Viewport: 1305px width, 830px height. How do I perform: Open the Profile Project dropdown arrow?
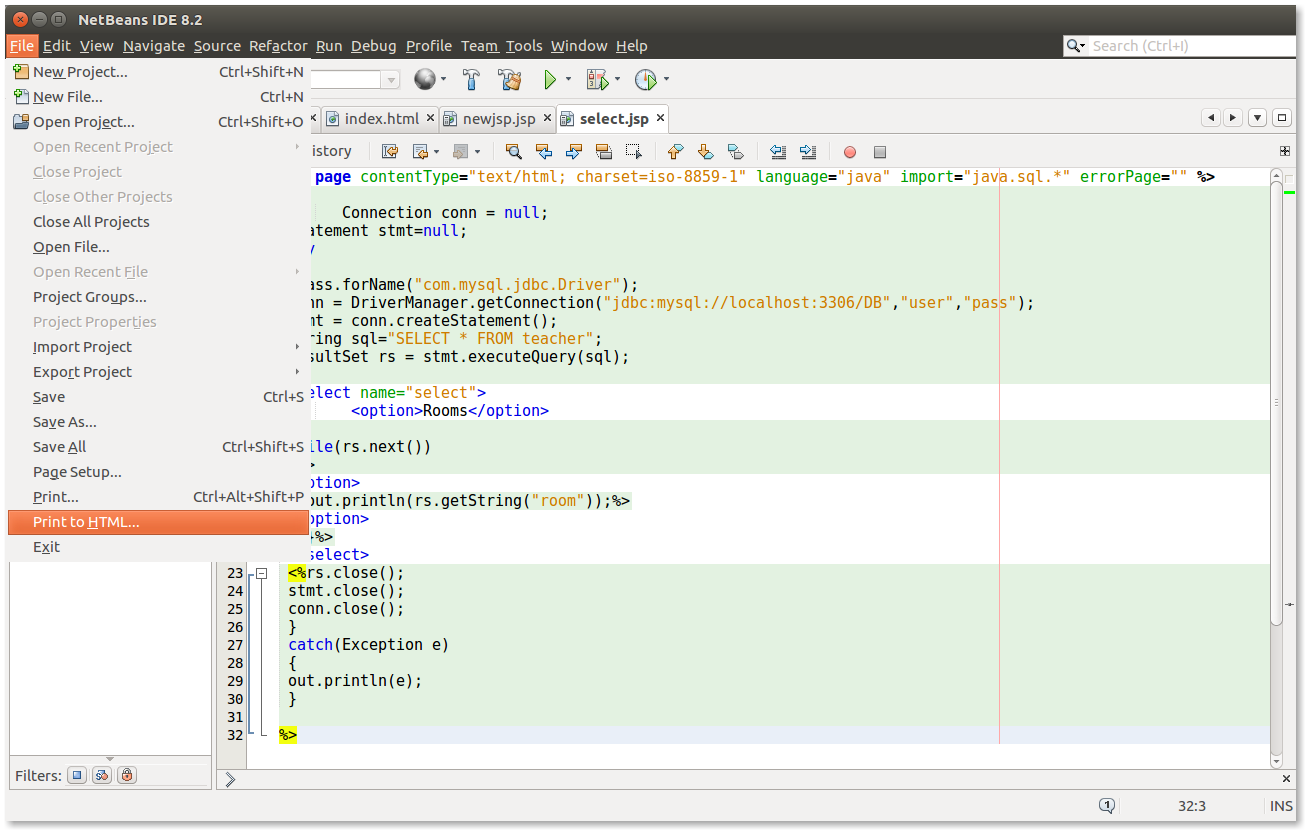[666, 79]
